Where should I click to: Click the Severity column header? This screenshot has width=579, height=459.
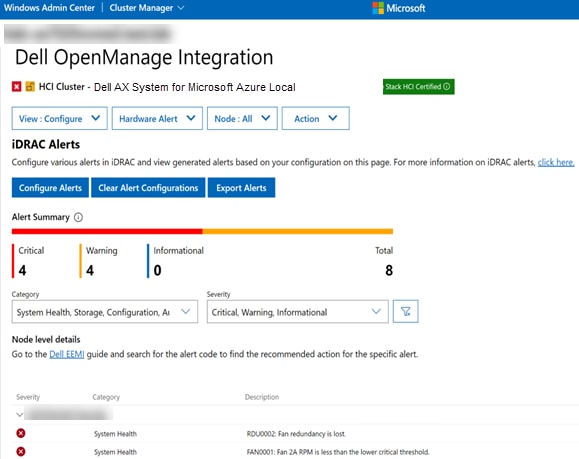tap(28, 397)
